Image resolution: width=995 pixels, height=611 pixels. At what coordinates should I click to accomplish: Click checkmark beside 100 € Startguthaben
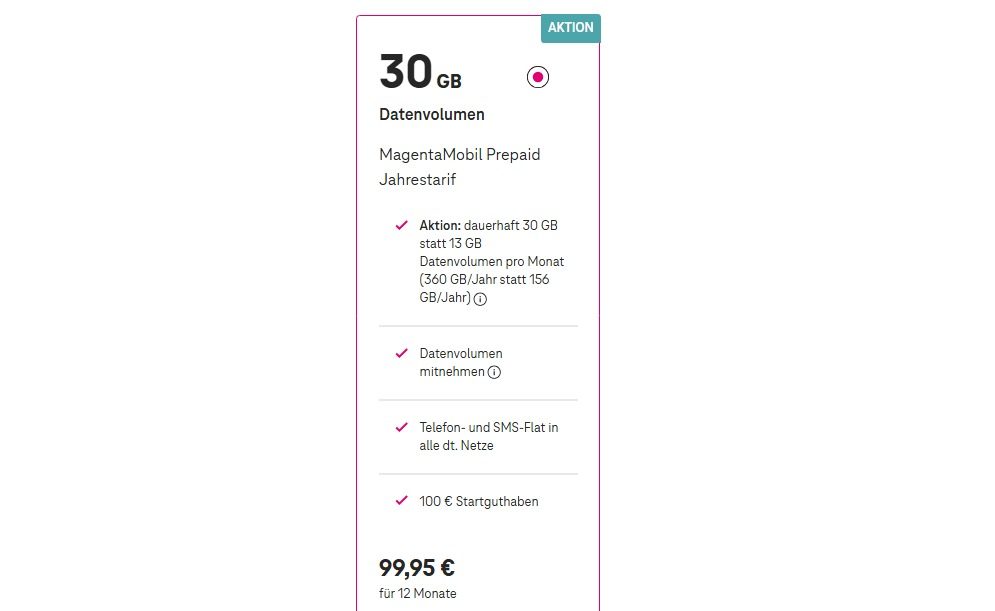(x=402, y=501)
